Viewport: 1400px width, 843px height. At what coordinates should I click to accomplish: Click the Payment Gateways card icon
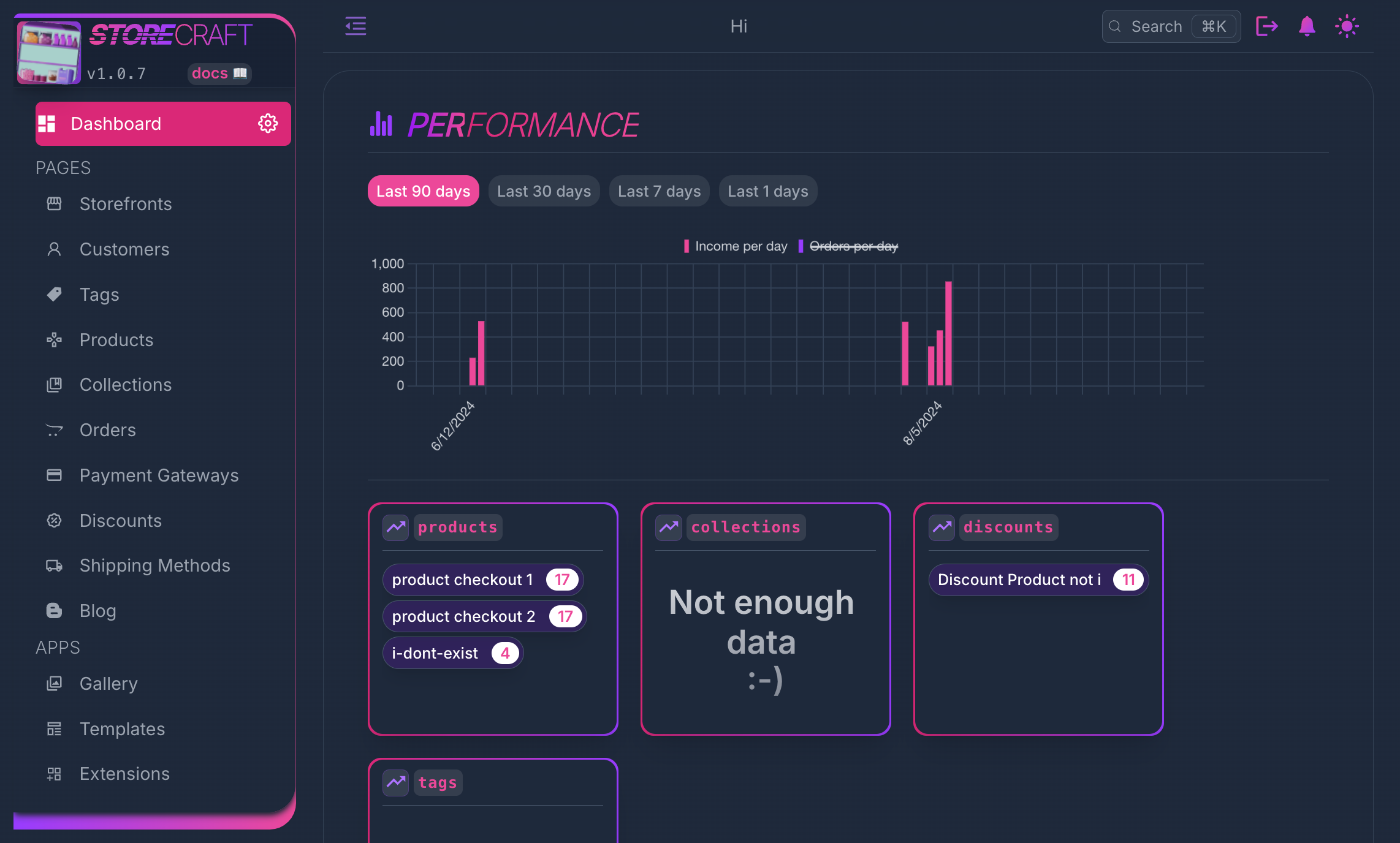coord(54,475)
